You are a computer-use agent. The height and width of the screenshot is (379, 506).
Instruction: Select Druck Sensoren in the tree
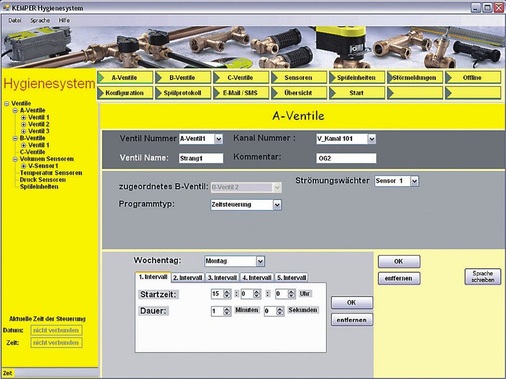click(x=43, y=180)
